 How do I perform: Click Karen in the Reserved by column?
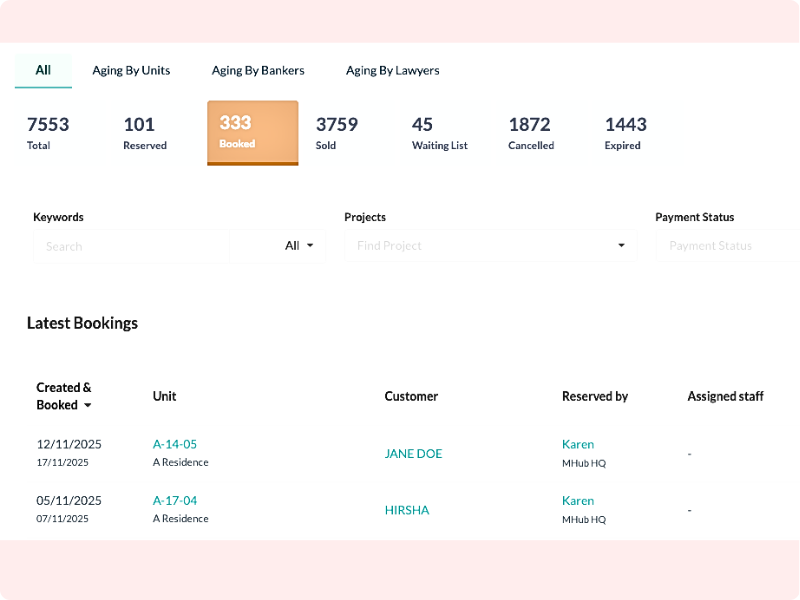578,444
